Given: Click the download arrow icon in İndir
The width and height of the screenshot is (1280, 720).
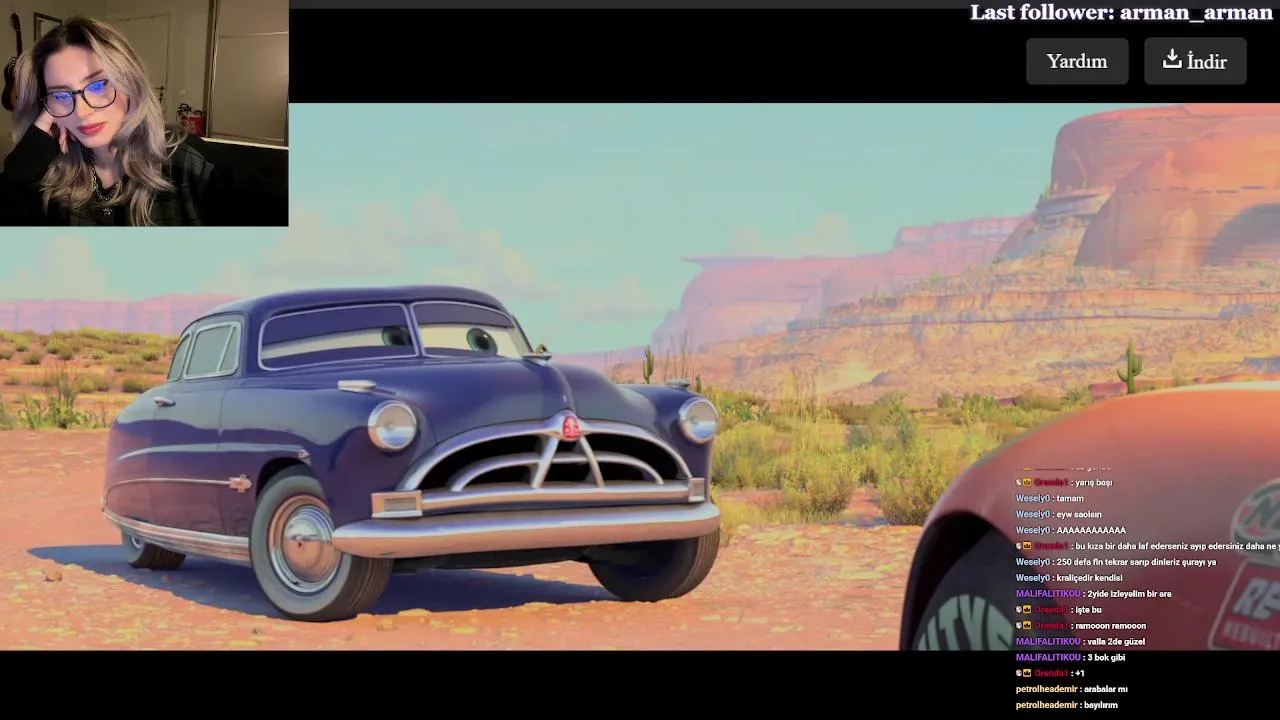Looking at the screenshot, I should point(1172,59).
